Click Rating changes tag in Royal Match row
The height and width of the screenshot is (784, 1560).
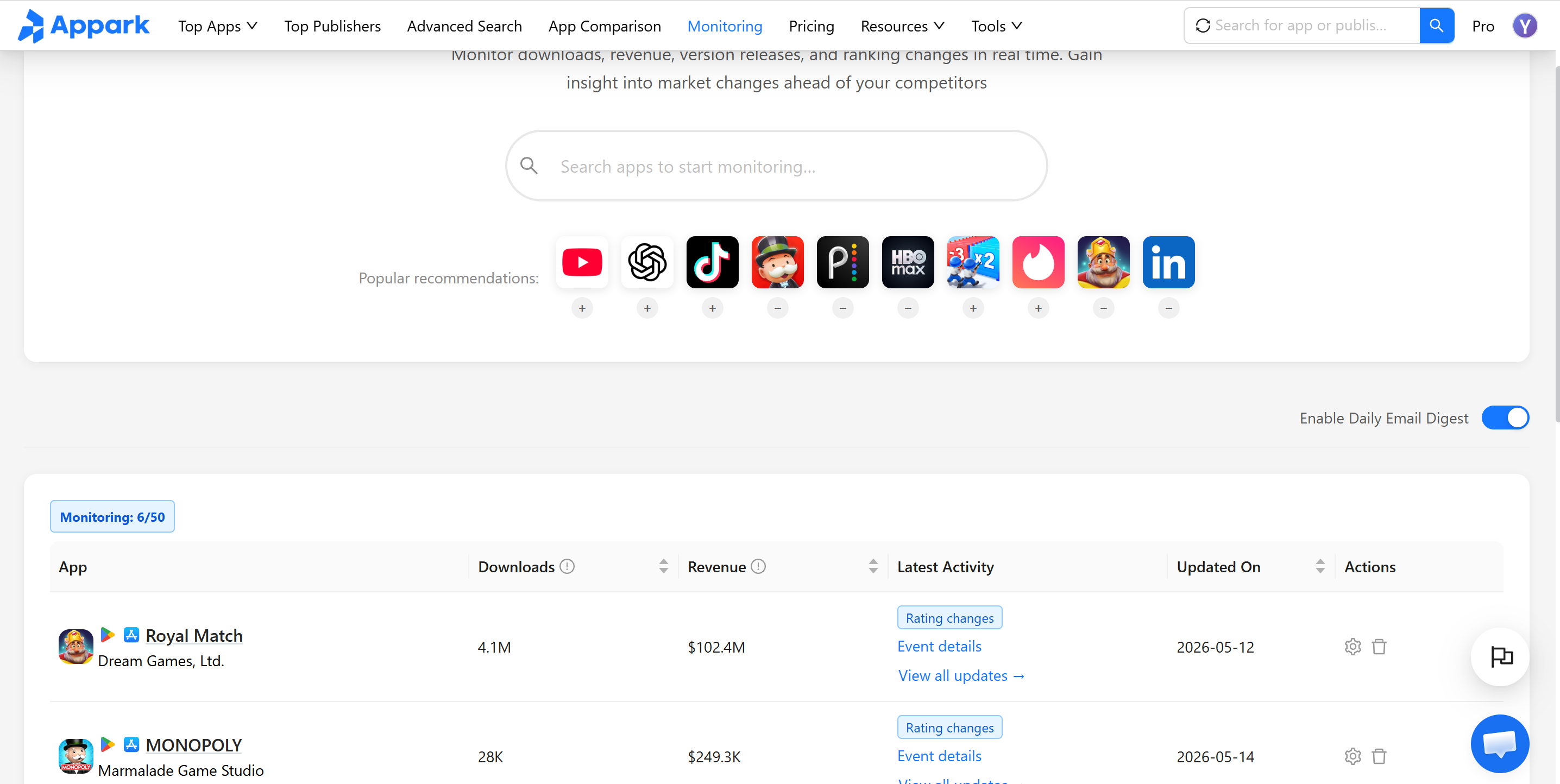click(x=949, y=617)
